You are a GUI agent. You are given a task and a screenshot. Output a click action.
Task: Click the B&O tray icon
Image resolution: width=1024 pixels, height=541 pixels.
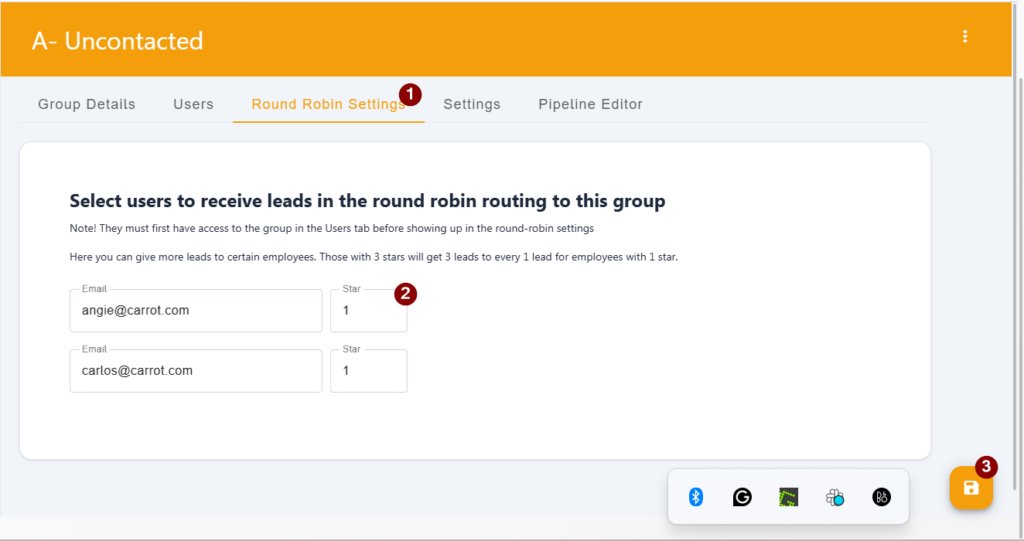tap(882, 497)
